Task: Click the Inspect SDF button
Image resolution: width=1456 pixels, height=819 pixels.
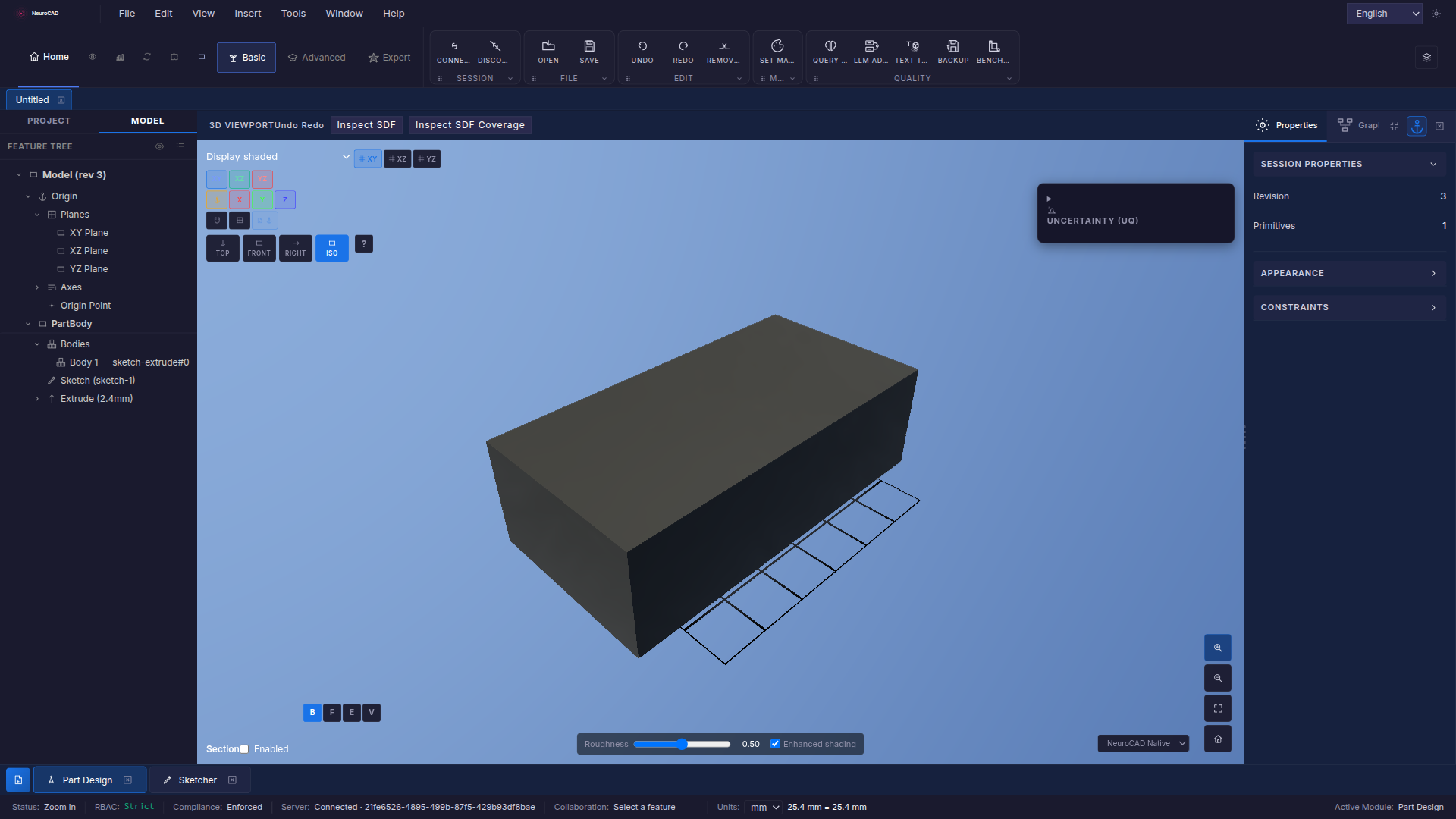Action: tap(366, 125)
